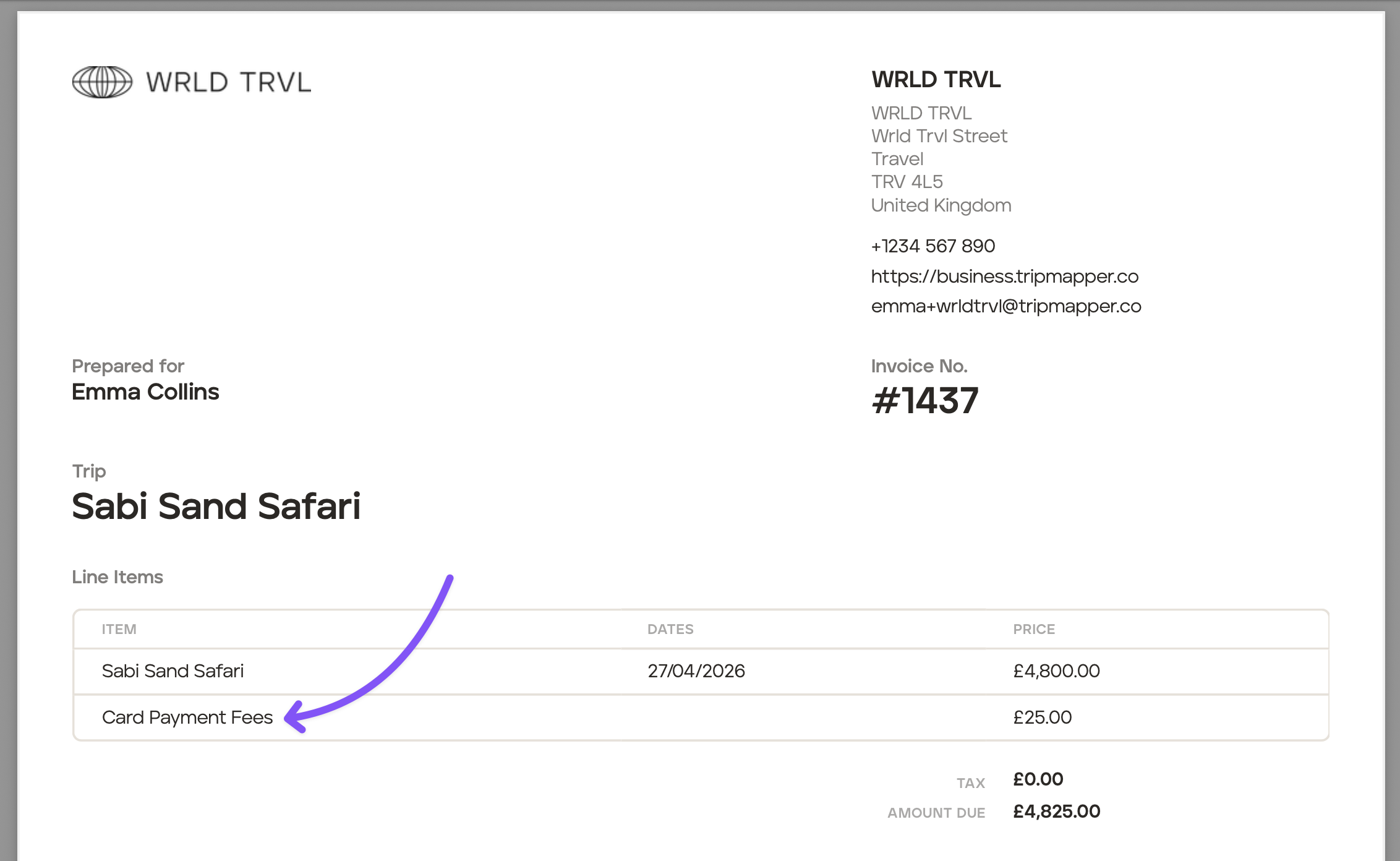Image resolution: width=1400 pixels, height=861 pixels.
Task: Click the Line Items section label
Action: point(117,577)
